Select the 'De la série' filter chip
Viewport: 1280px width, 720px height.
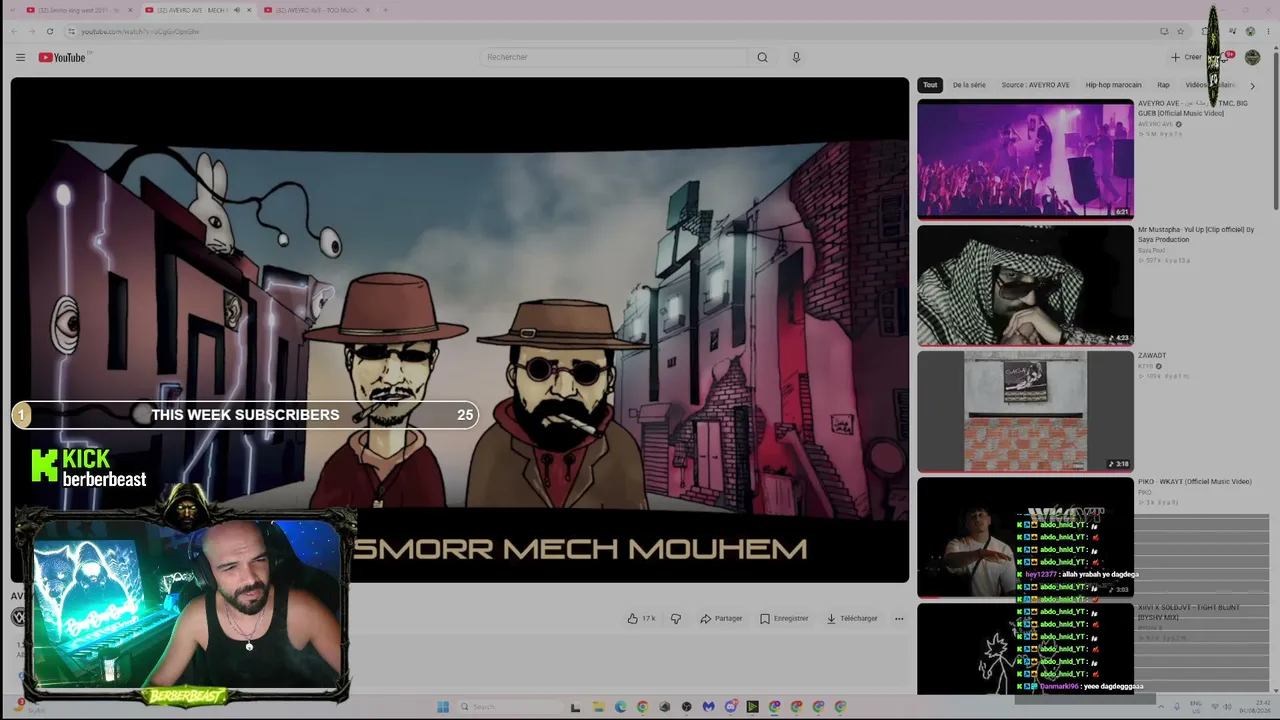click(x=969, y=85)
